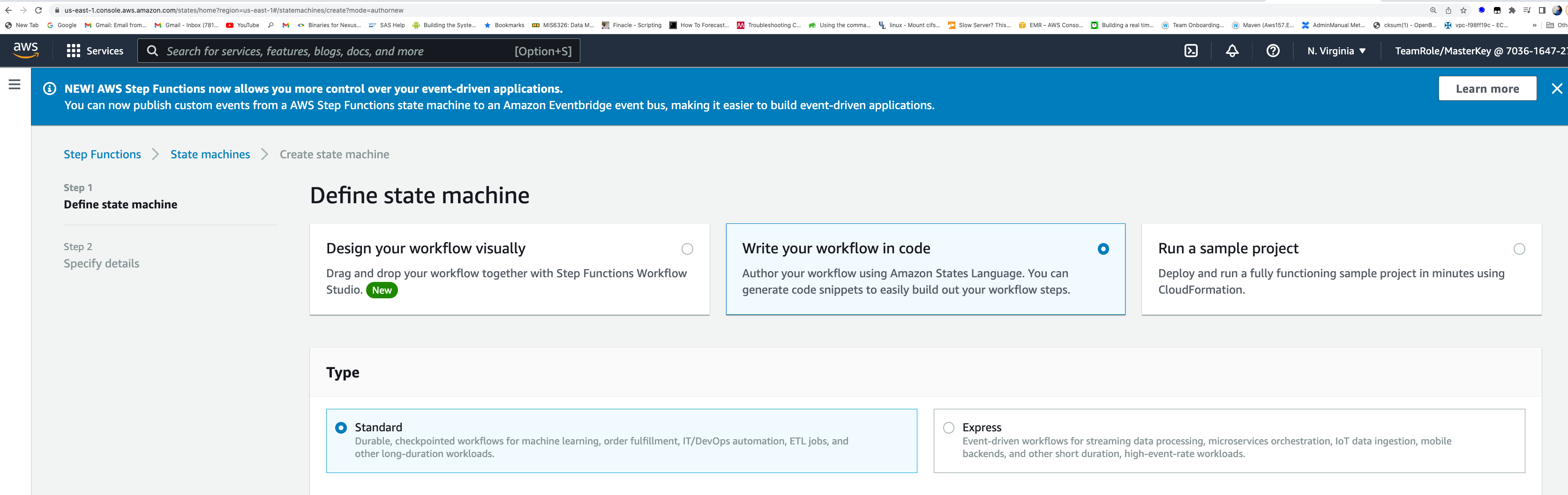The image size is (1568, 495).
Task: Toggle the browser side panel icon
Action: [1542, 10]
